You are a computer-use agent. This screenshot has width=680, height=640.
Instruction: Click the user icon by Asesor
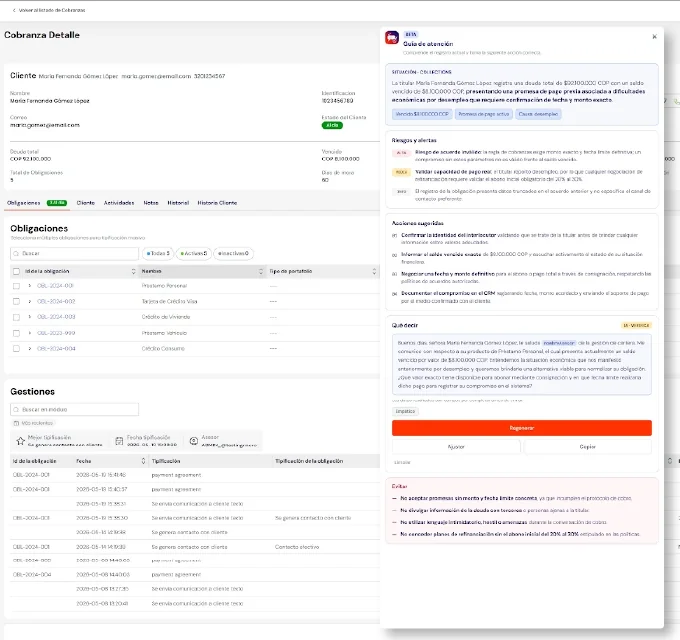tap(194, 441)
